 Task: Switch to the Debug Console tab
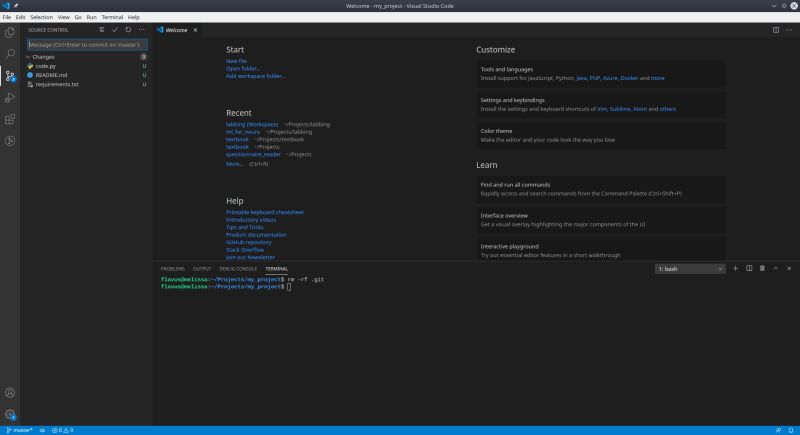pyautogui.click(x=238, y=269)
